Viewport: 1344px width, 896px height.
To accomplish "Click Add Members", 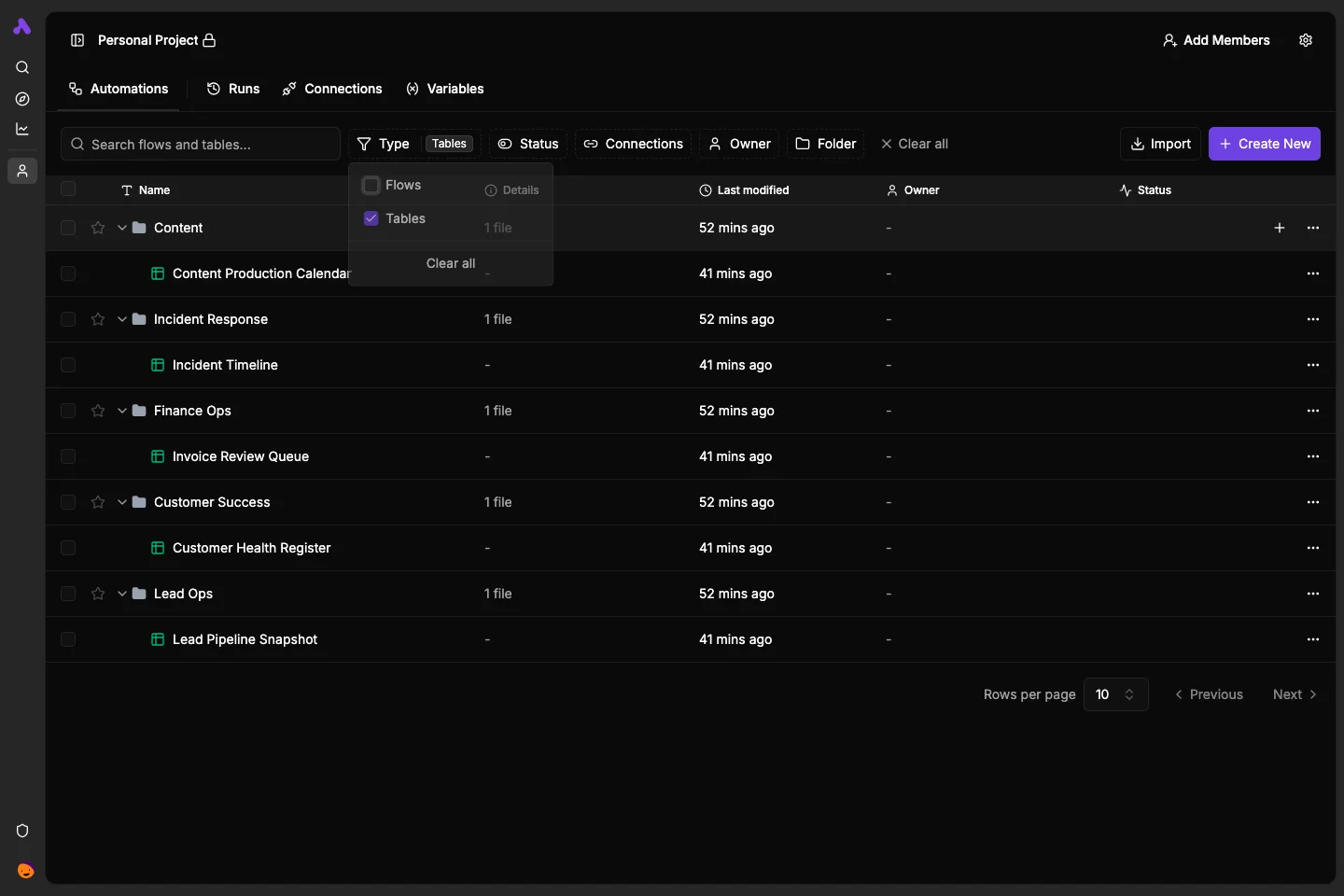I will click(1216, 40).
